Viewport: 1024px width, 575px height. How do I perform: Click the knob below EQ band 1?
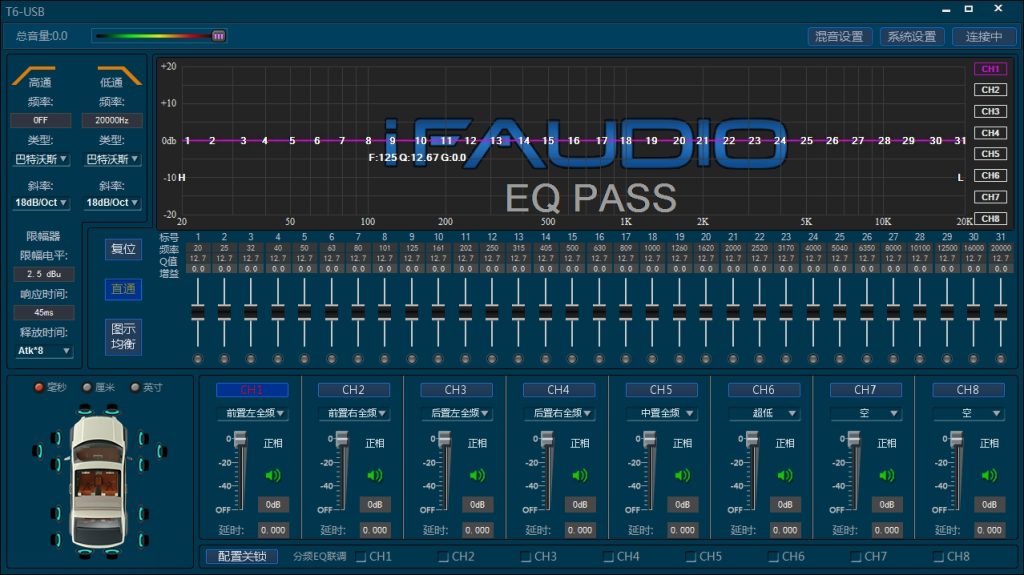click(198, 359)
